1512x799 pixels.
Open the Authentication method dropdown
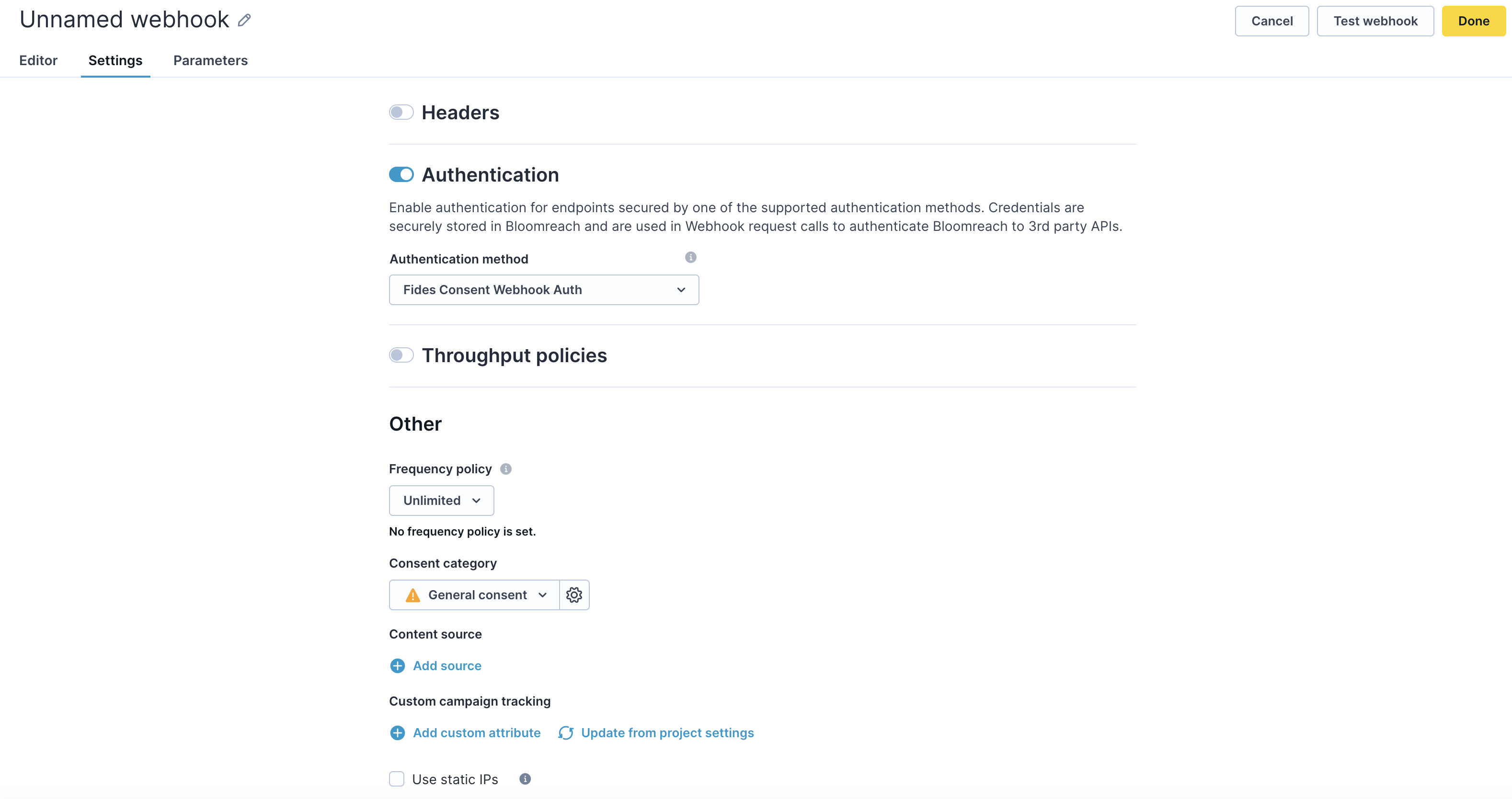543,290
